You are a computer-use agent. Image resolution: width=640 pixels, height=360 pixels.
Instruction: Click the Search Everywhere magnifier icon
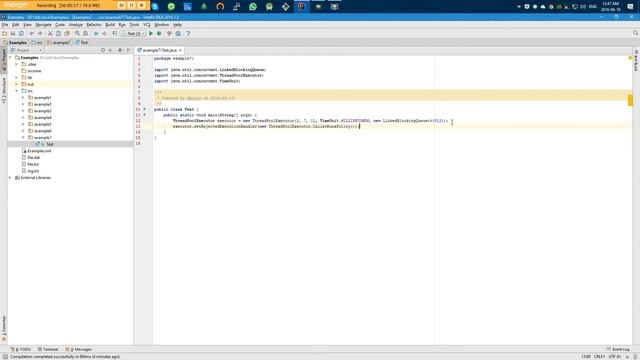[x=636, y=33]
